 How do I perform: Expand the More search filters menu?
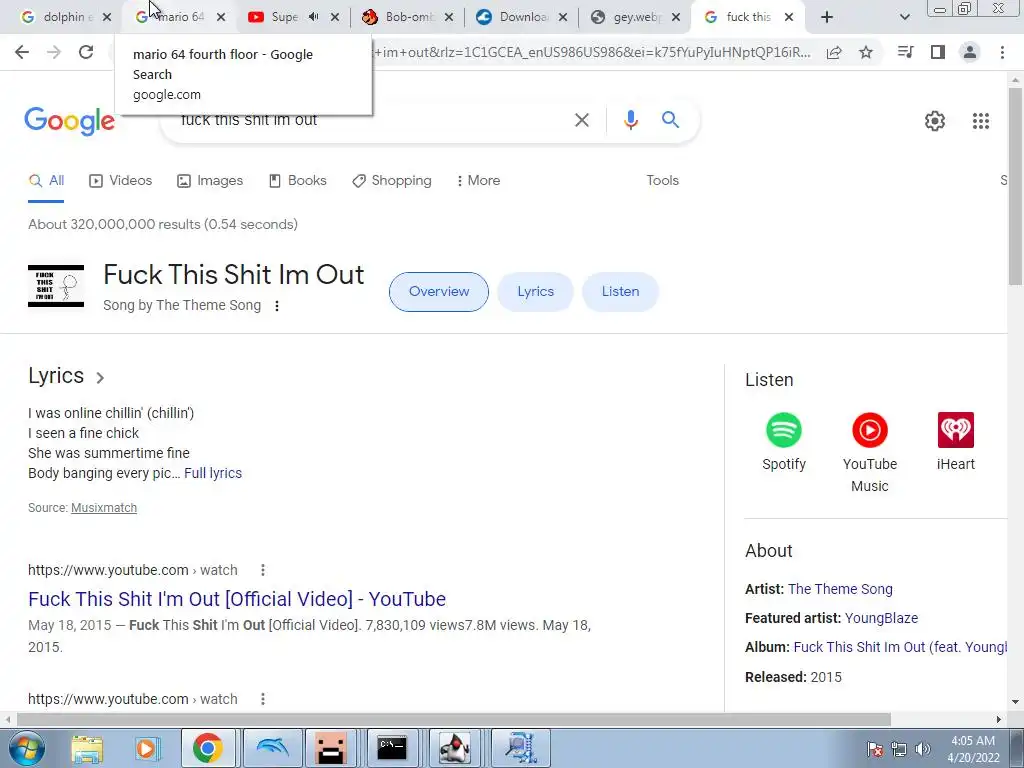479,180
